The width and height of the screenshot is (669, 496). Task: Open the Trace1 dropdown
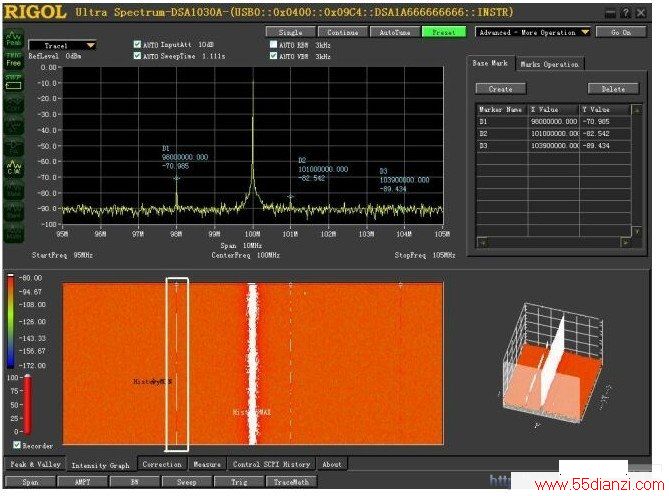pos(62,46)
